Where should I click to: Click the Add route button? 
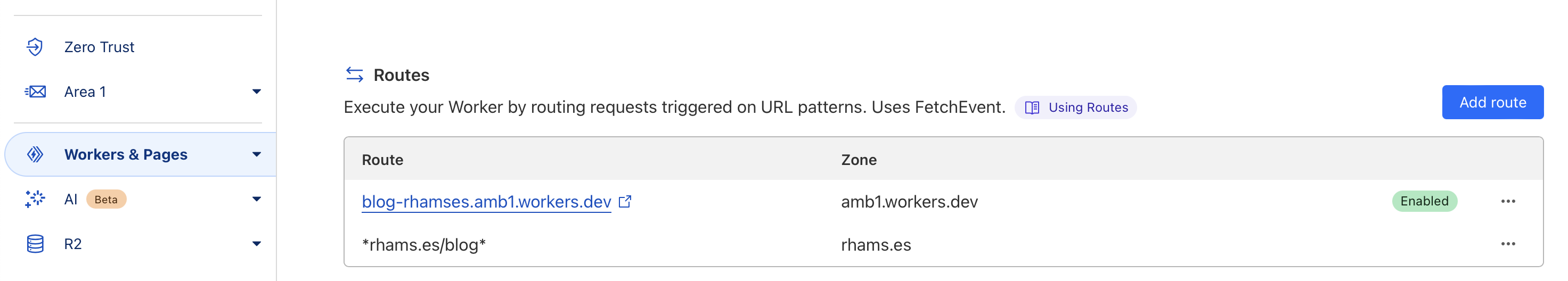pos(1492,102)
